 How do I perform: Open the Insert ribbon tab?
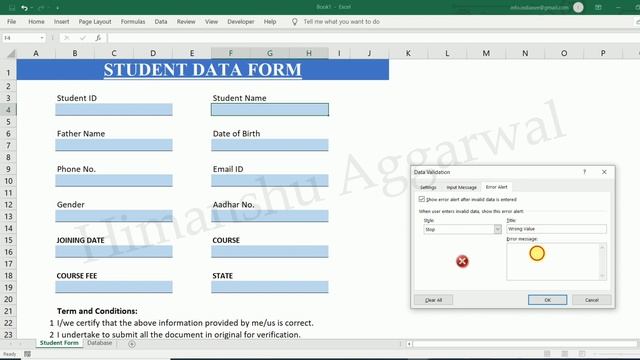[62, 22]
